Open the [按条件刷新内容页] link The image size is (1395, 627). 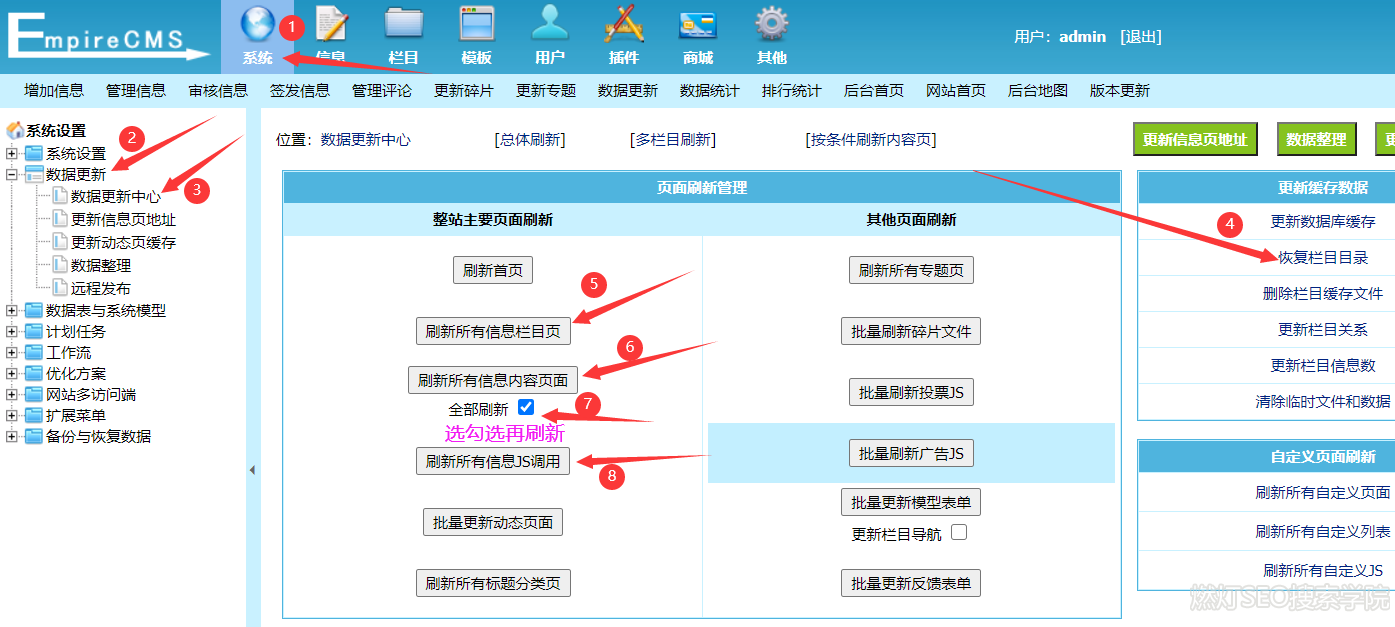(870, 140)
